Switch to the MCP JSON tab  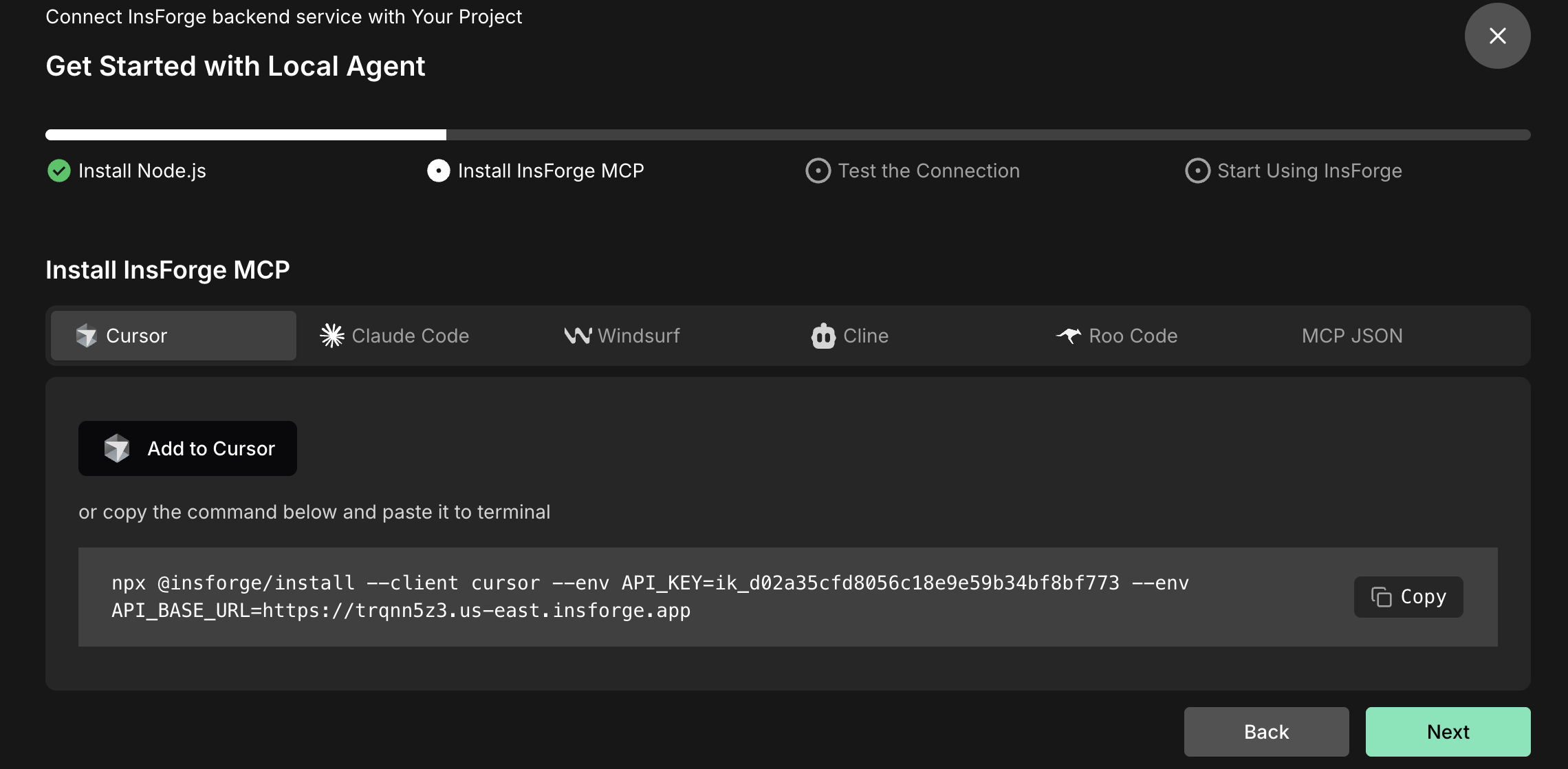pos(1351,336)
